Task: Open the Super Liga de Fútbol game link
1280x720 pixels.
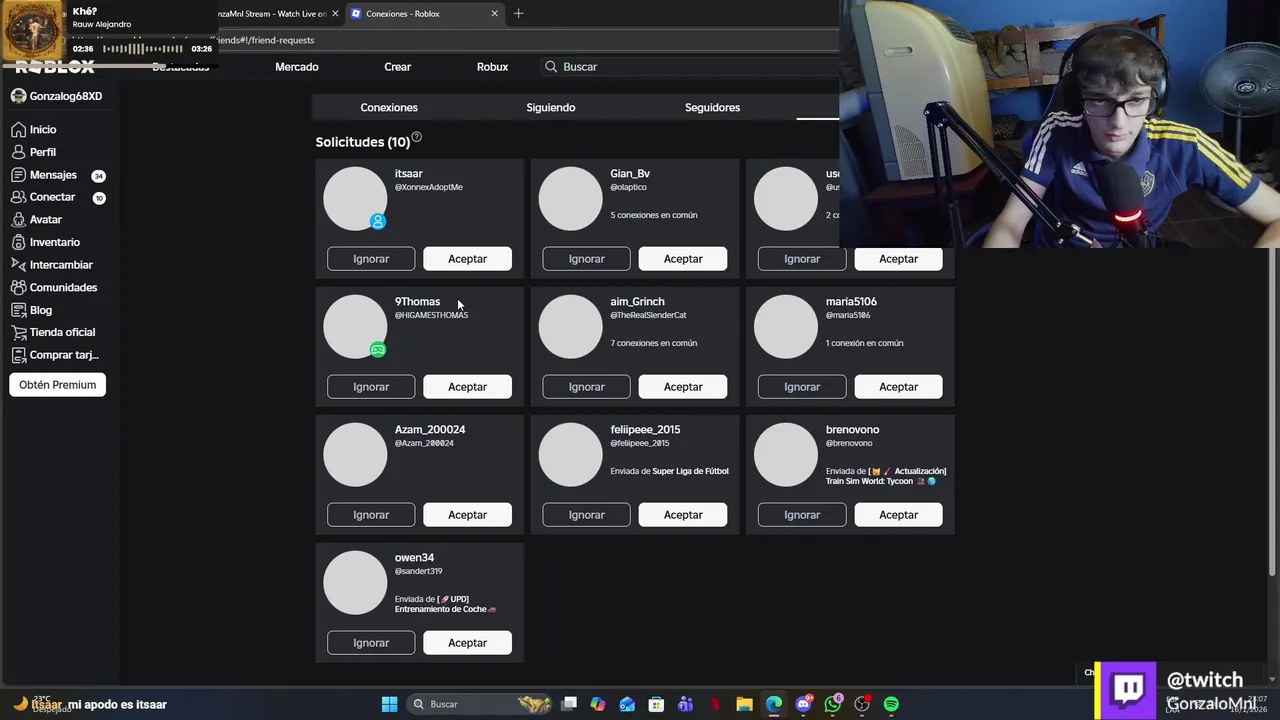Action: [x=690, y=471]
